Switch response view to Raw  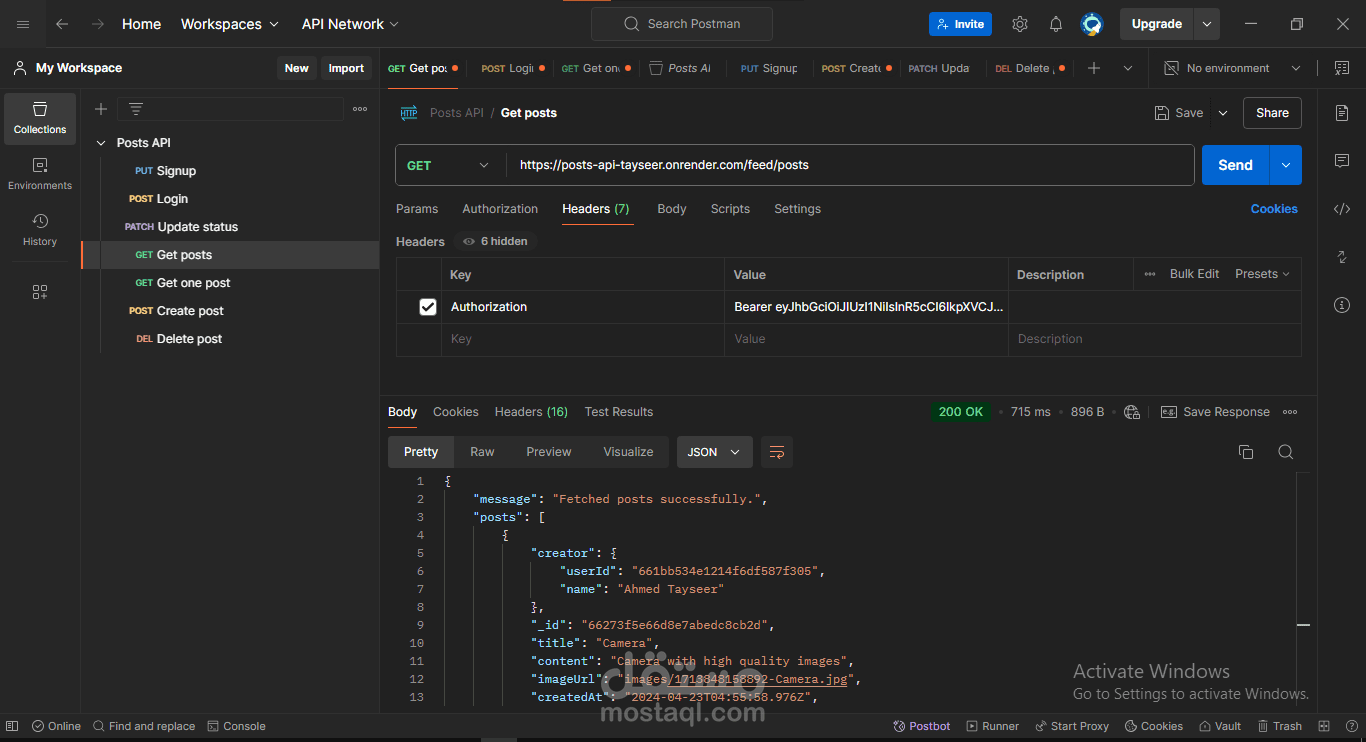click(x=482, y=452)
